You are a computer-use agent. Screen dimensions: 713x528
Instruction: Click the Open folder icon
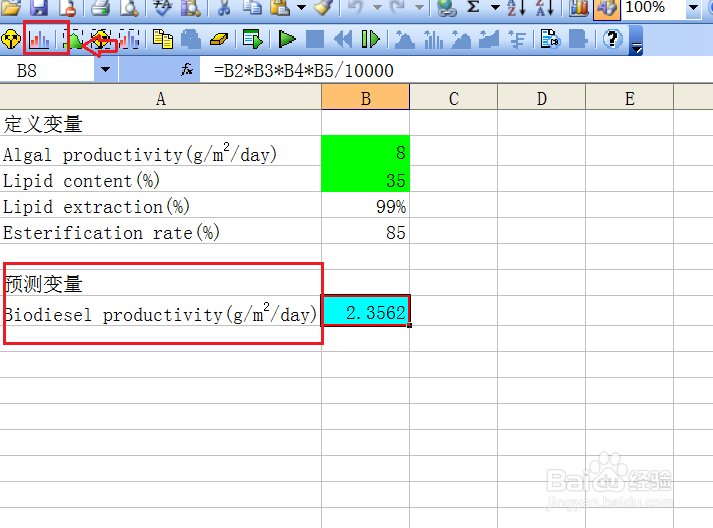[x=11, y=7]
